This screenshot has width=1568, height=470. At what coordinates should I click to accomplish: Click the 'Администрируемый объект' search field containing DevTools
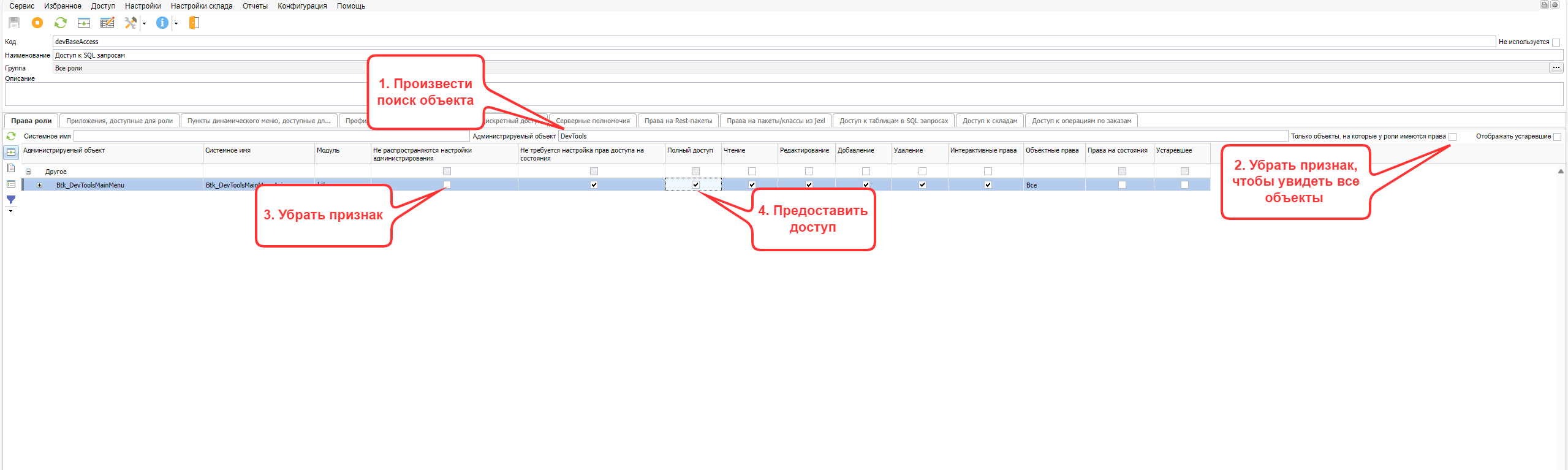(919, 136)
